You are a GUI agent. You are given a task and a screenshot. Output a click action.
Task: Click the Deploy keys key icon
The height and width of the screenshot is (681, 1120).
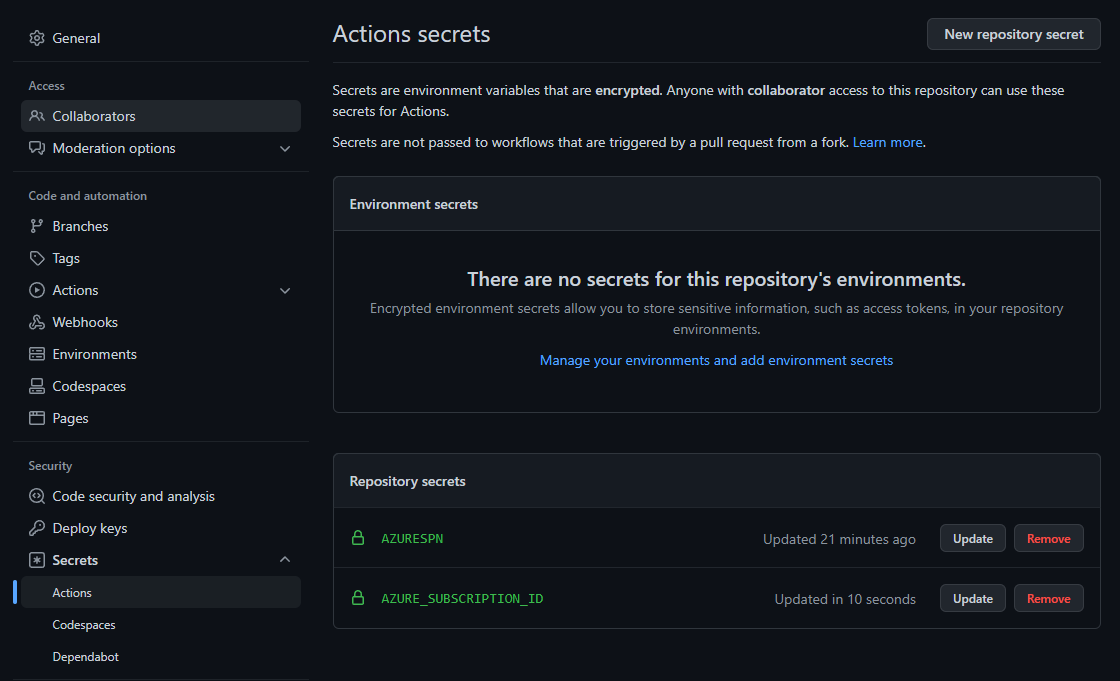pos(36,528)
